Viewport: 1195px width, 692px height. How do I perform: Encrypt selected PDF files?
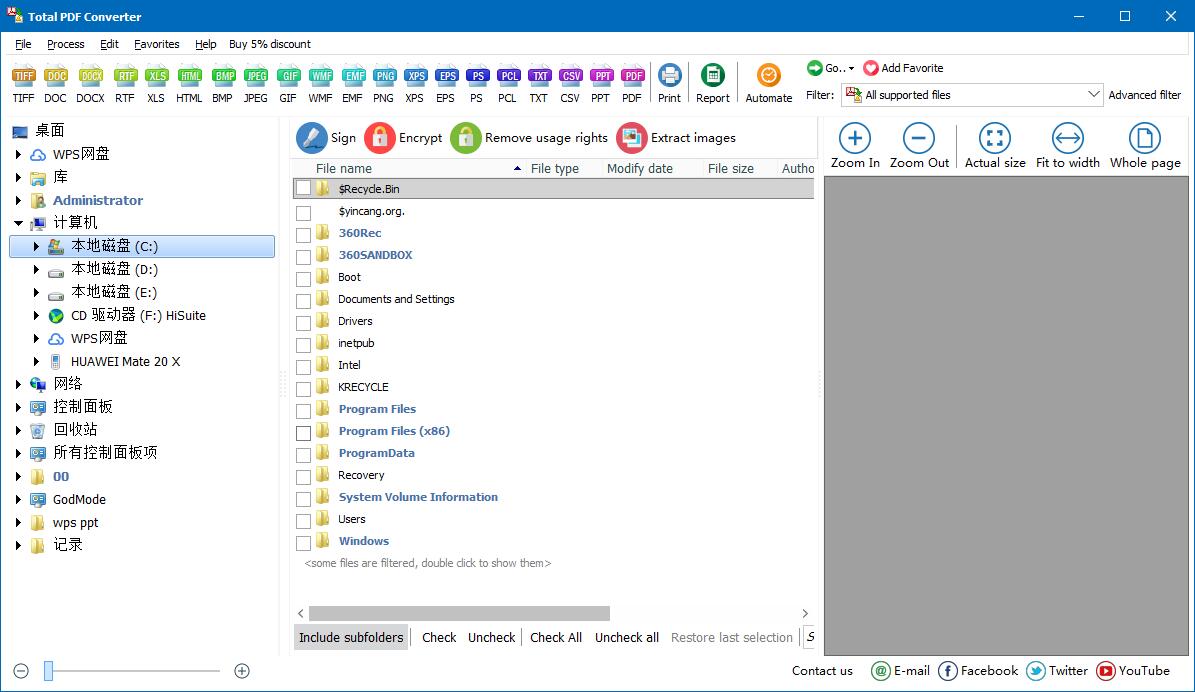(403, 138)
